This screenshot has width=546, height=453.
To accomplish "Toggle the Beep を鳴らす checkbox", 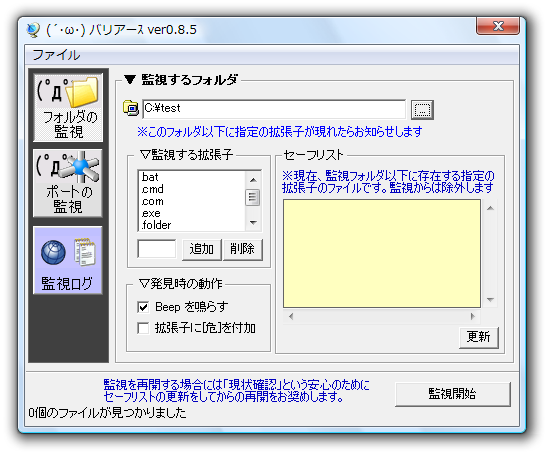I will click(x=143, y=307).
